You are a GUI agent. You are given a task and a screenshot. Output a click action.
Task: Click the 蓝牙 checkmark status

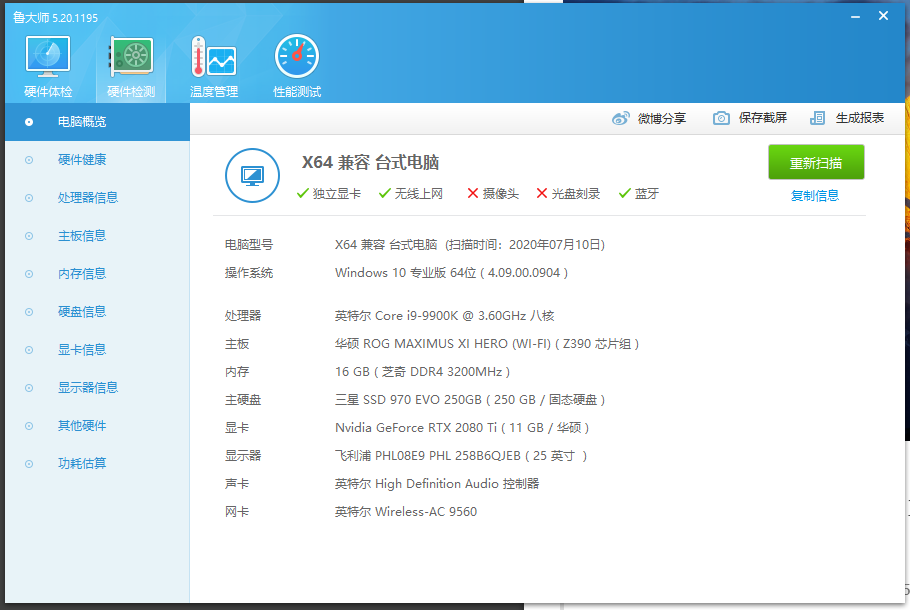pos(639,194)
